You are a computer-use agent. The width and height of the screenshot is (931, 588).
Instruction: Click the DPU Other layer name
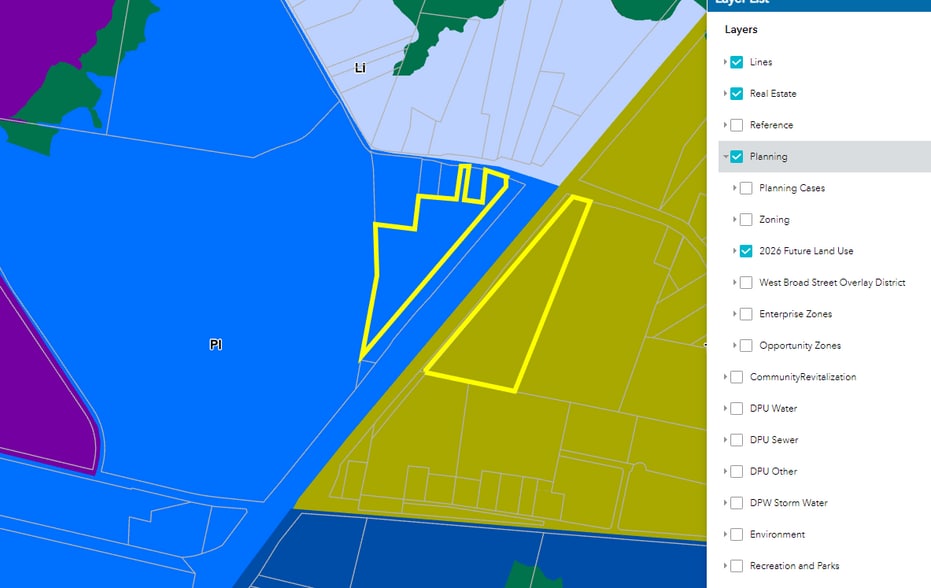coord(773,472)
